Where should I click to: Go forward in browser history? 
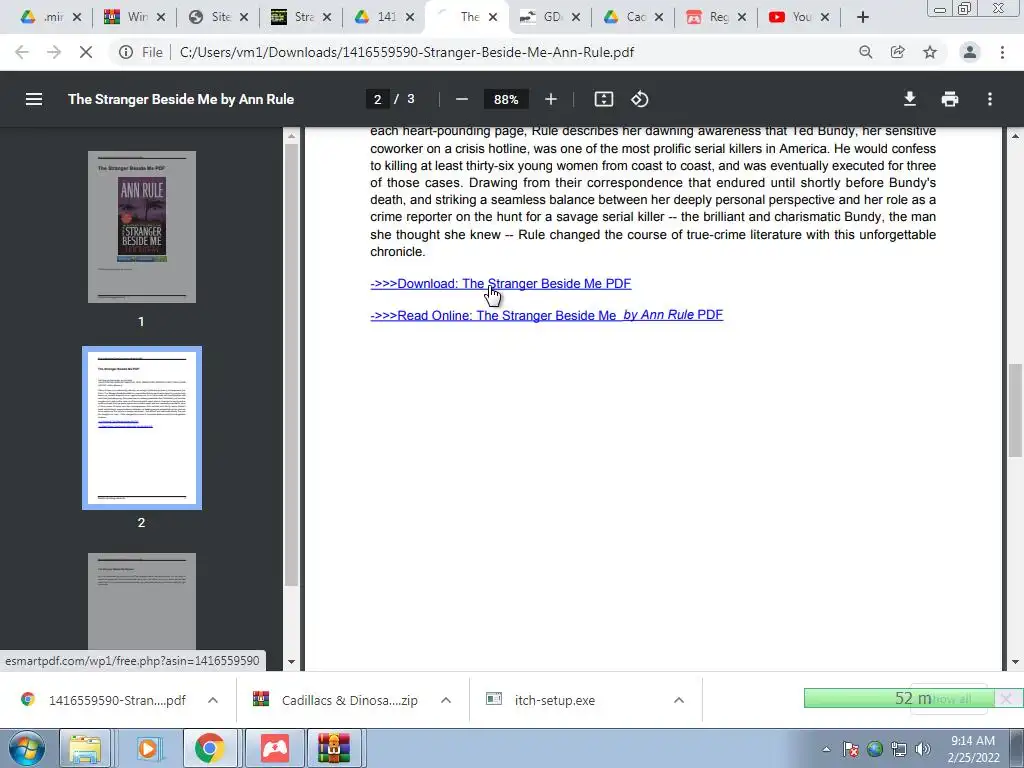pos(54,52)
